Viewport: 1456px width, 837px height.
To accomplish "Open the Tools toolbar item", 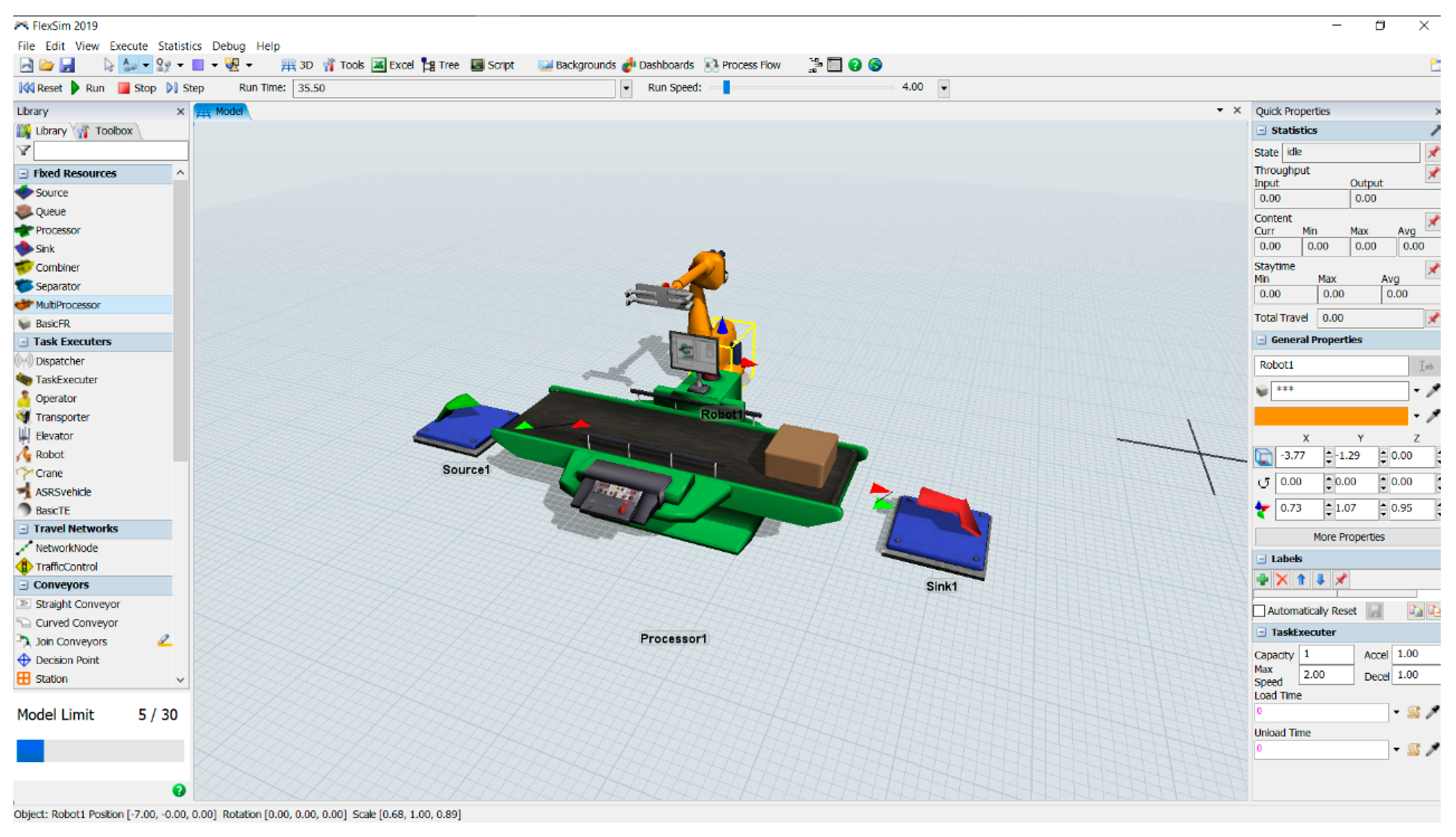I will click(x=343, y=65).
